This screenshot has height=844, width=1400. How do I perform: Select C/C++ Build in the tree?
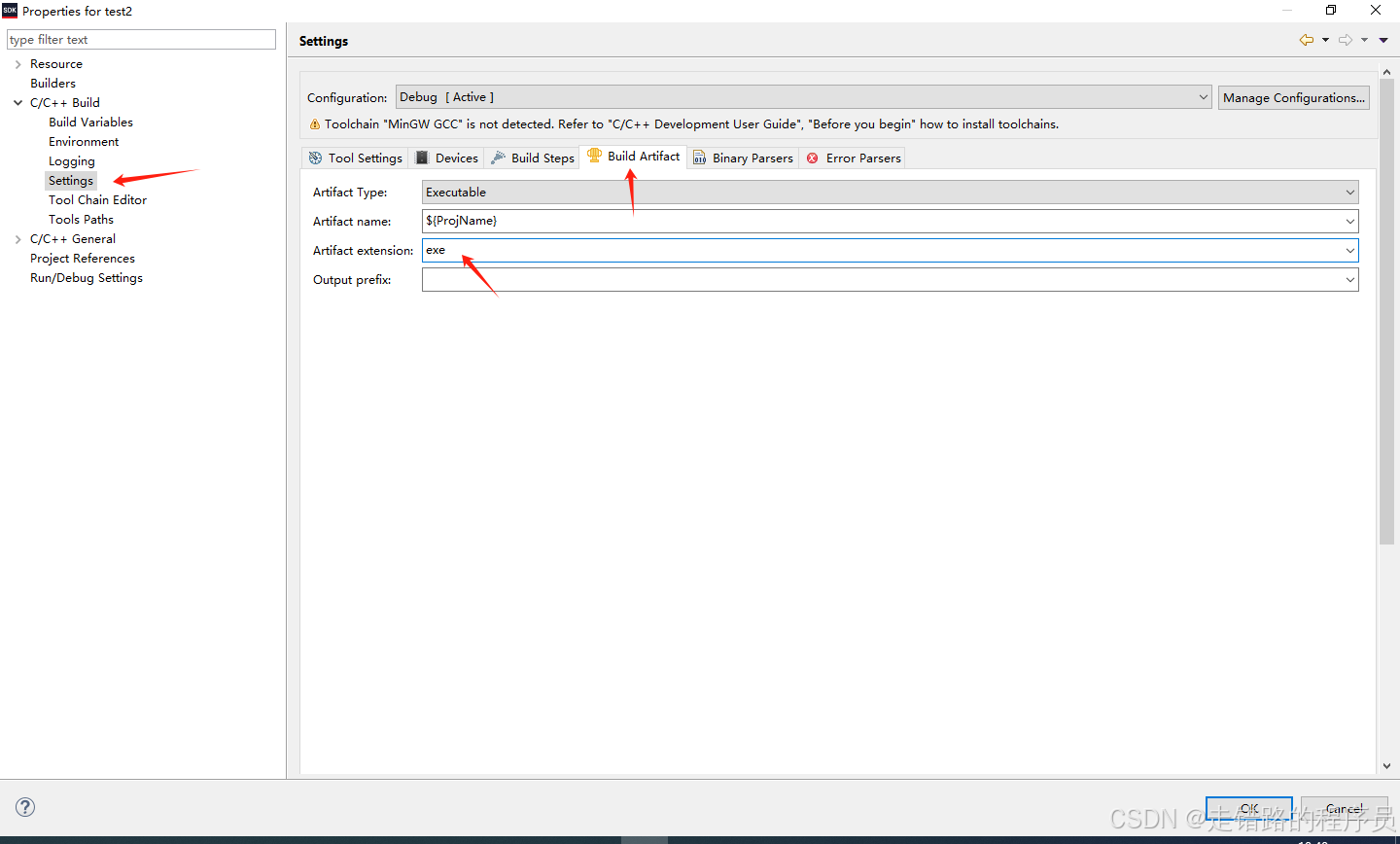(x=65, y=103)
